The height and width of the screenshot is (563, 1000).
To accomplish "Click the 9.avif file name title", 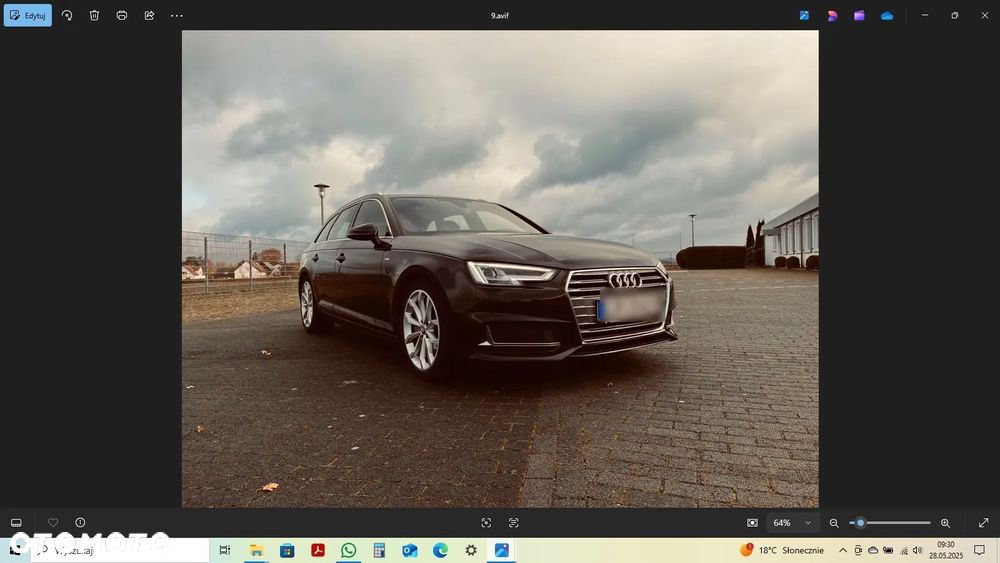I will tap(499, 15).
